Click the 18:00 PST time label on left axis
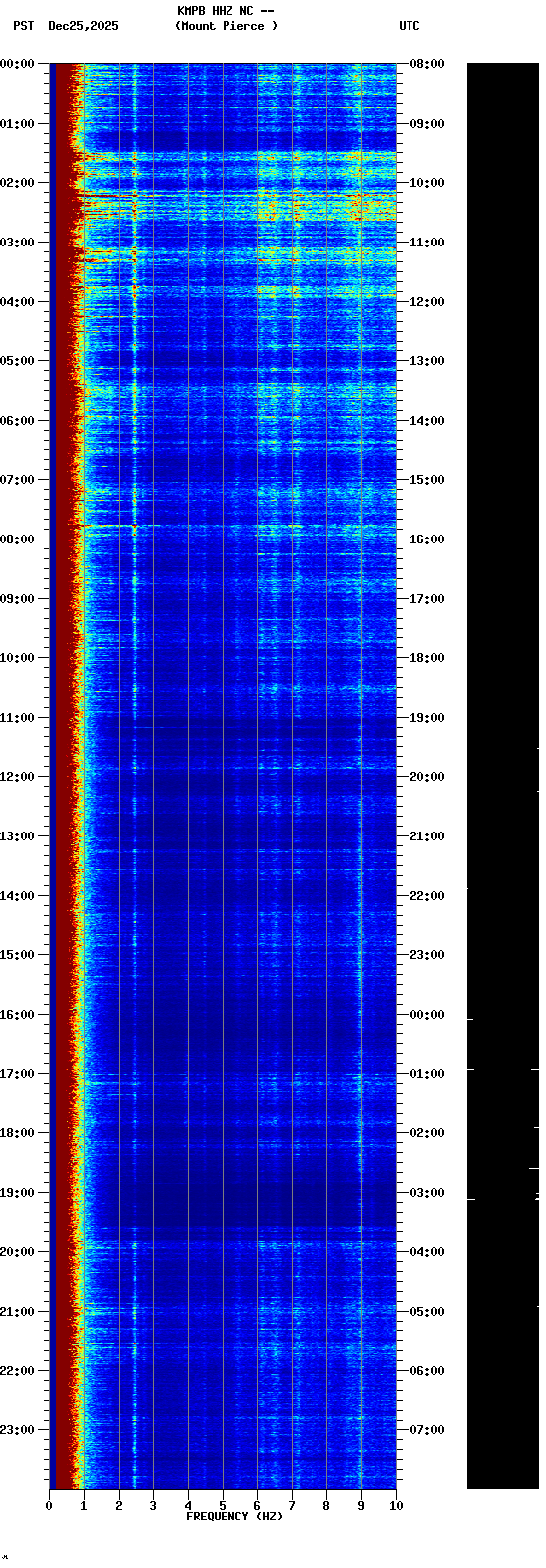This screenshot has width=546, height=1568. coord(17,1133)
